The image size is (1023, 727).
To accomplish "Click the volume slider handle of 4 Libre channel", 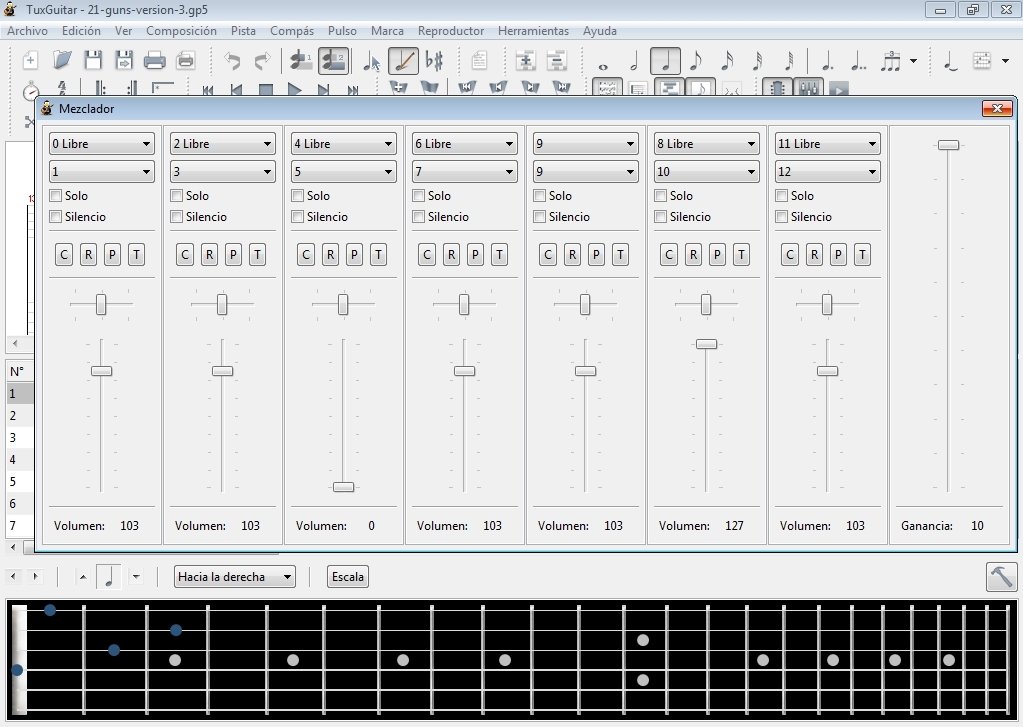I will (x=344, y=487).
